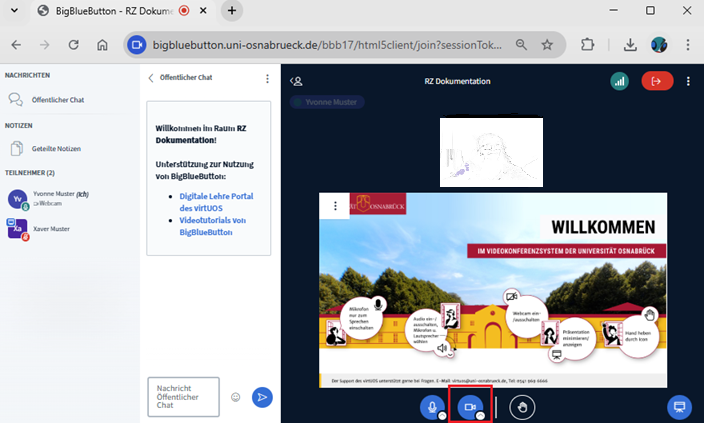Click the browser back arrow

pos(16,45)
